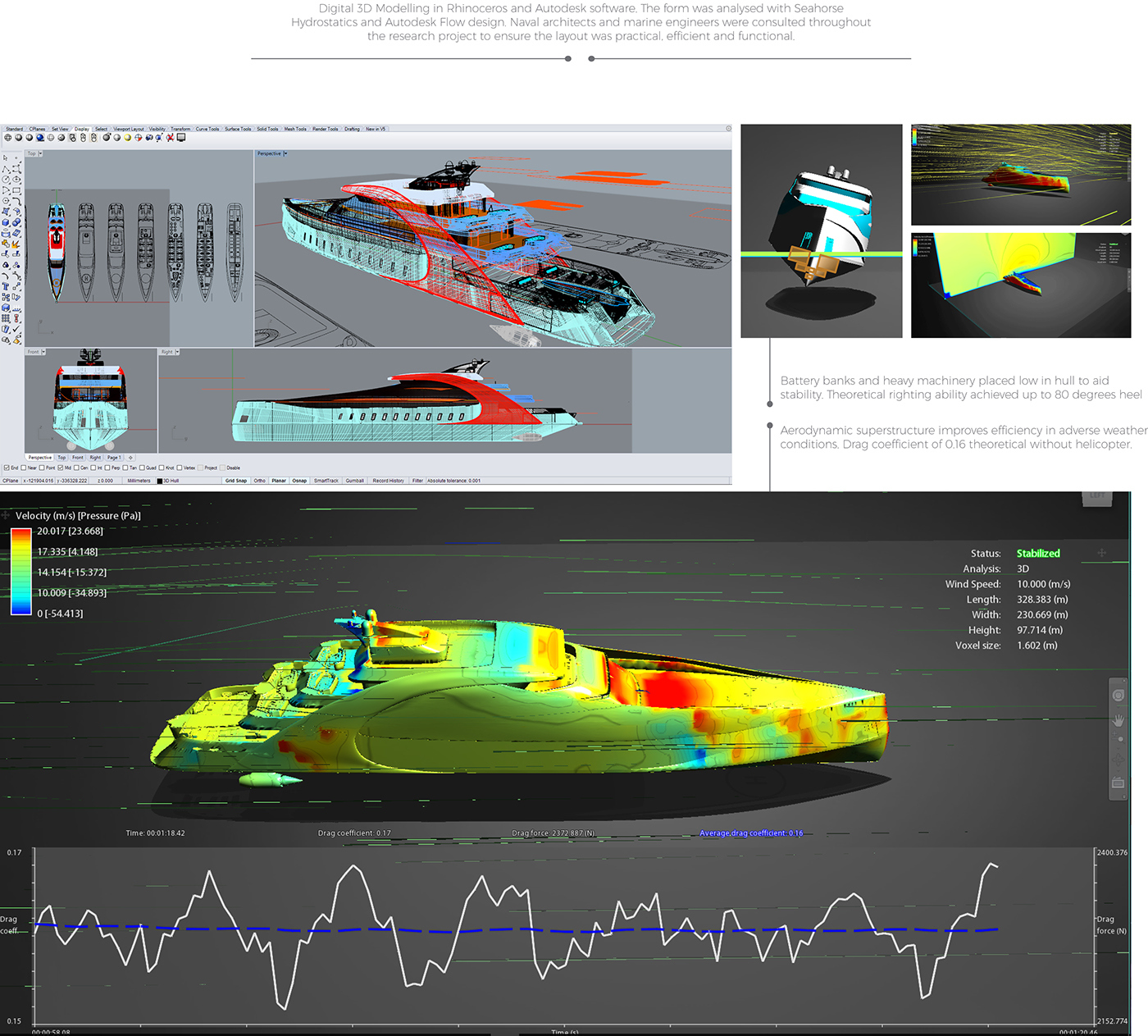The image size is (1148, 1036).
Task: Enable the Near osnap checkbox
Action: 23,468
